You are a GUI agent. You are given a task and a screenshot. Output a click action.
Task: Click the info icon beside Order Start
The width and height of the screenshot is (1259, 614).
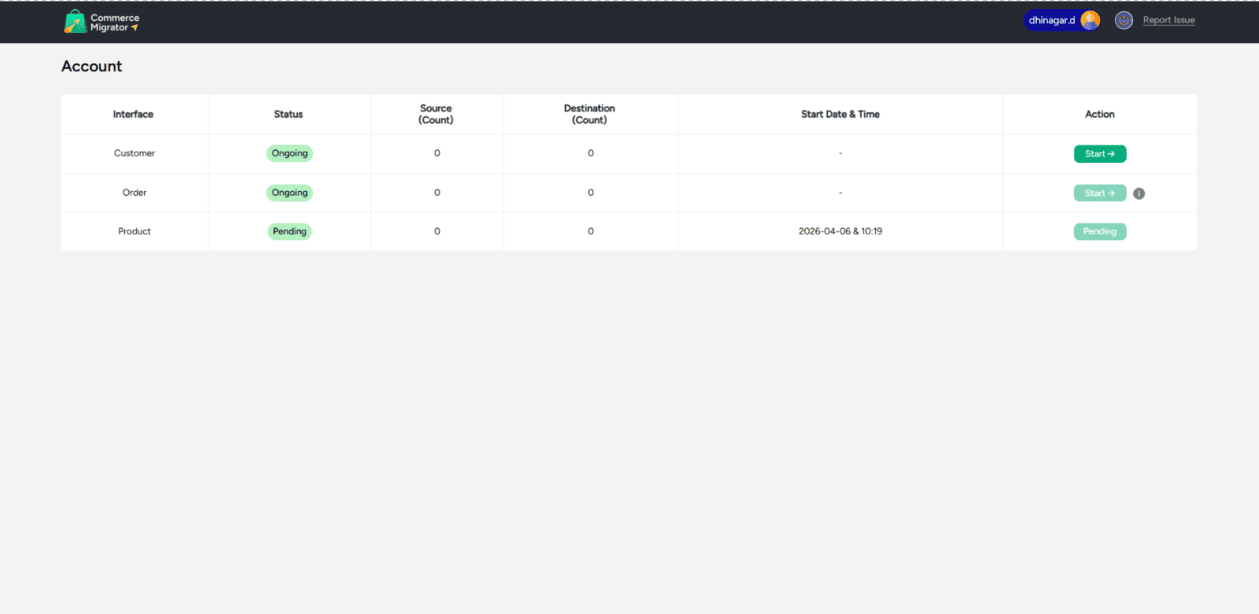[x=1139, y=193]
